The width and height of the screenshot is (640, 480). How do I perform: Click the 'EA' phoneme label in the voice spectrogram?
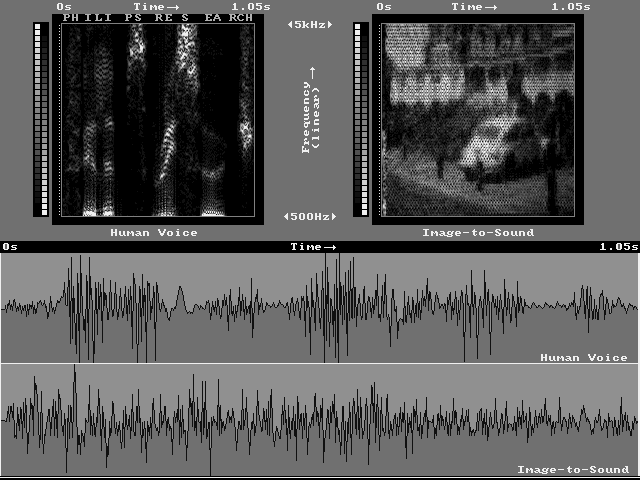coord(213,18)
